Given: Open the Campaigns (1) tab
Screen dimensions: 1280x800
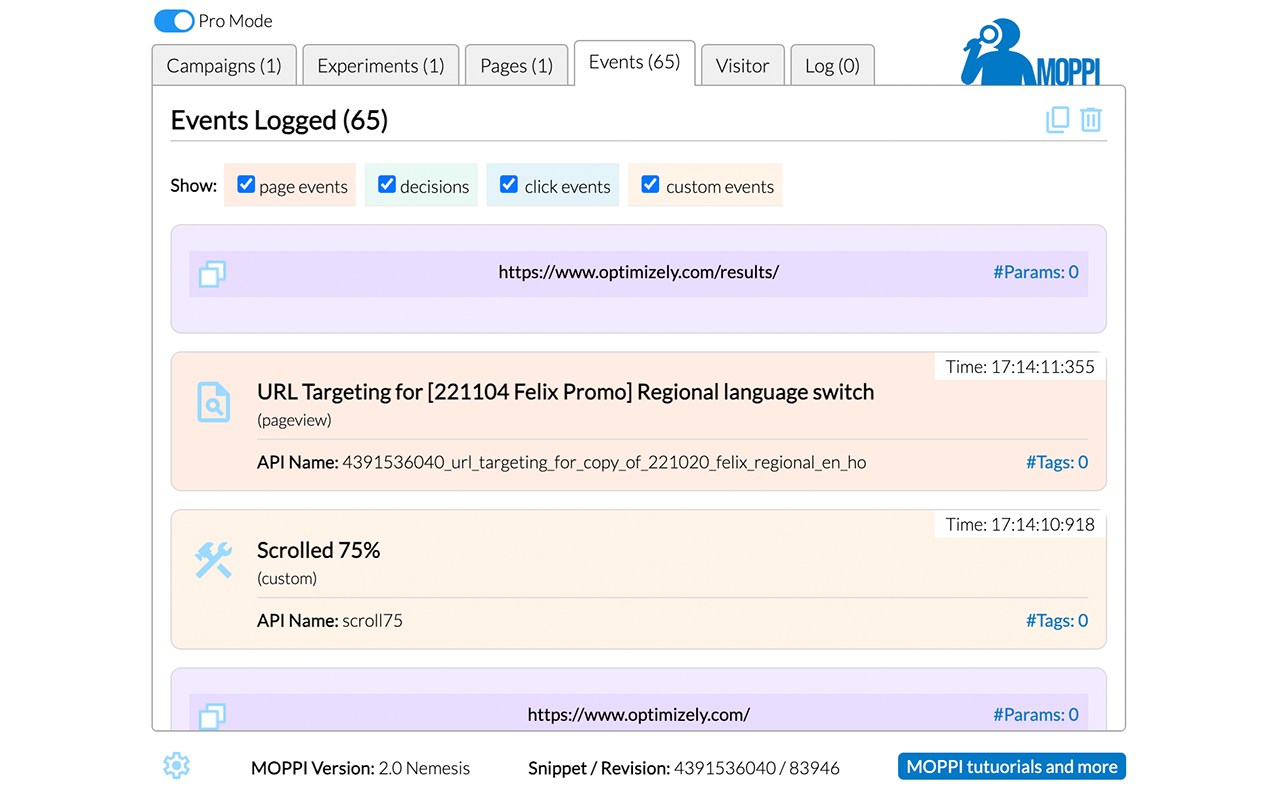Looking at the screenshot, I should point(224,66).
